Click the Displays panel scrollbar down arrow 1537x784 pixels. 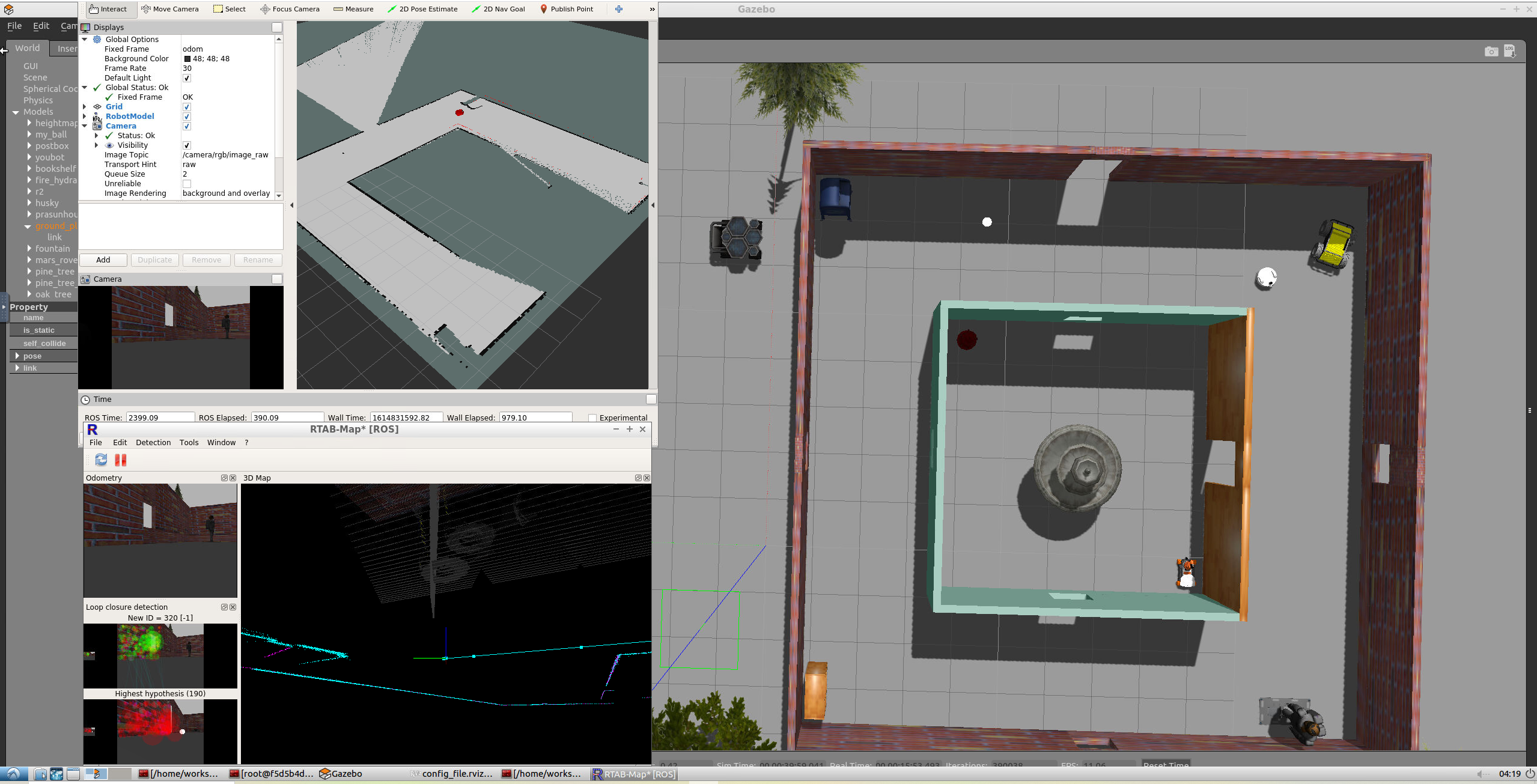point(279,195)
